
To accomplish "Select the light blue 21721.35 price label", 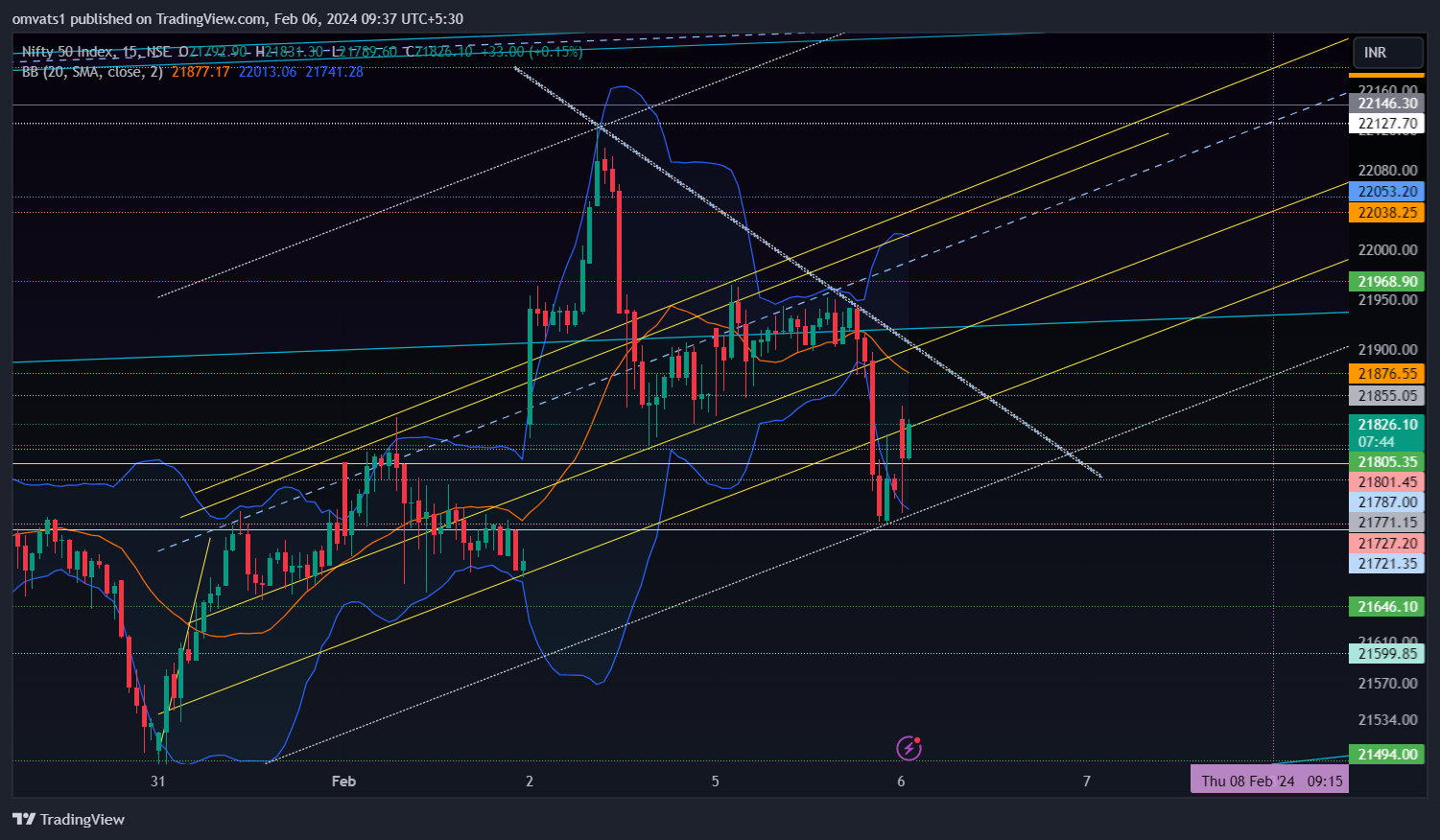I will (x=1386, y=564).
